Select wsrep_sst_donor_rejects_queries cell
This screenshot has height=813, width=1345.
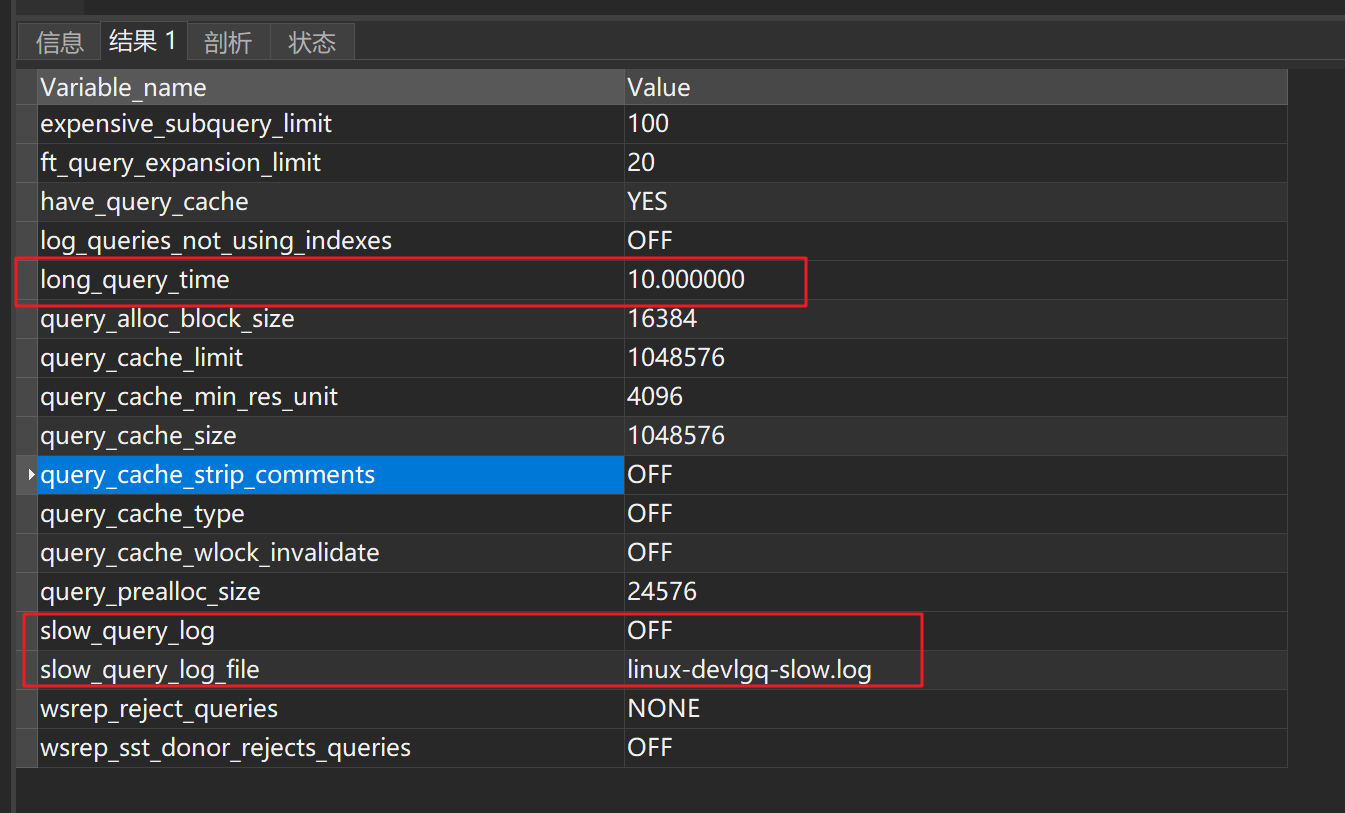click(331, 748)
